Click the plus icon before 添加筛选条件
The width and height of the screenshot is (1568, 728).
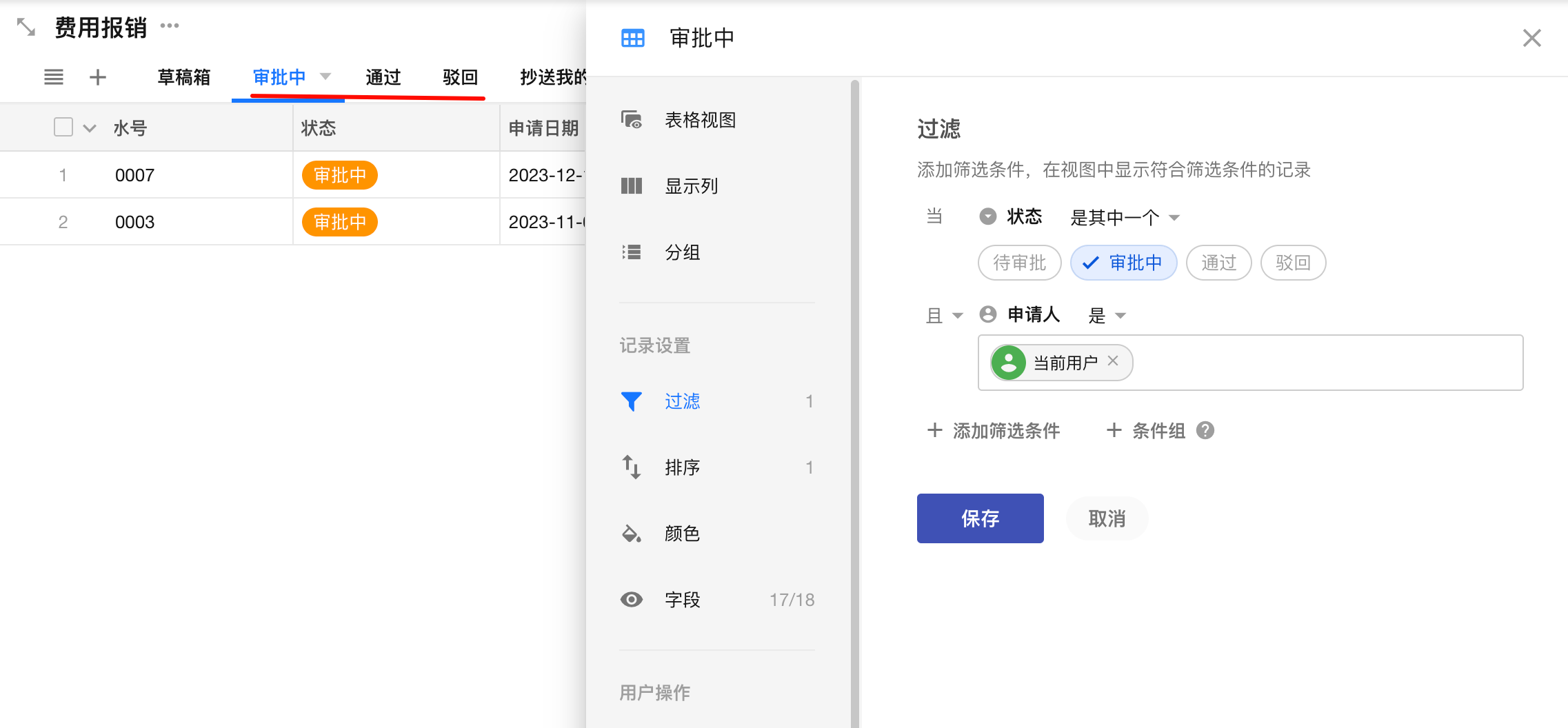click(x=935, y=430)
